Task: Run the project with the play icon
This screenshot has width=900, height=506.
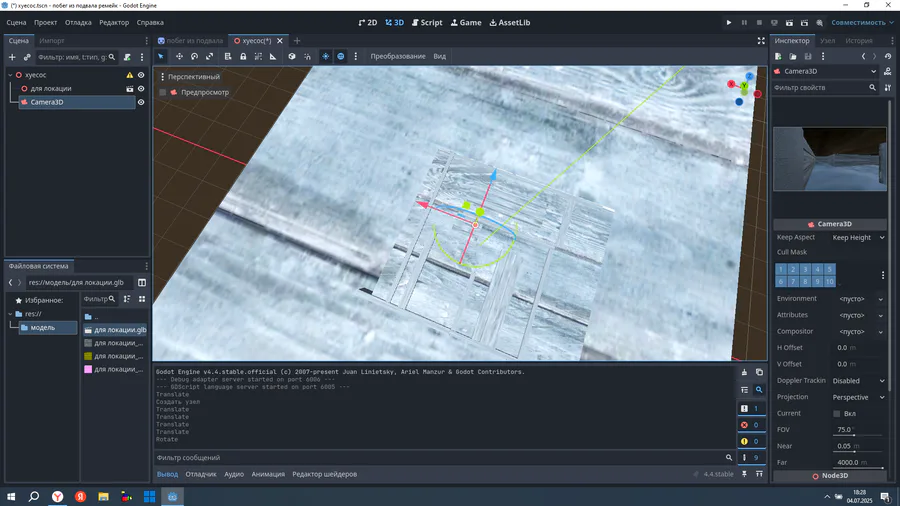Action: click(729, 22)
